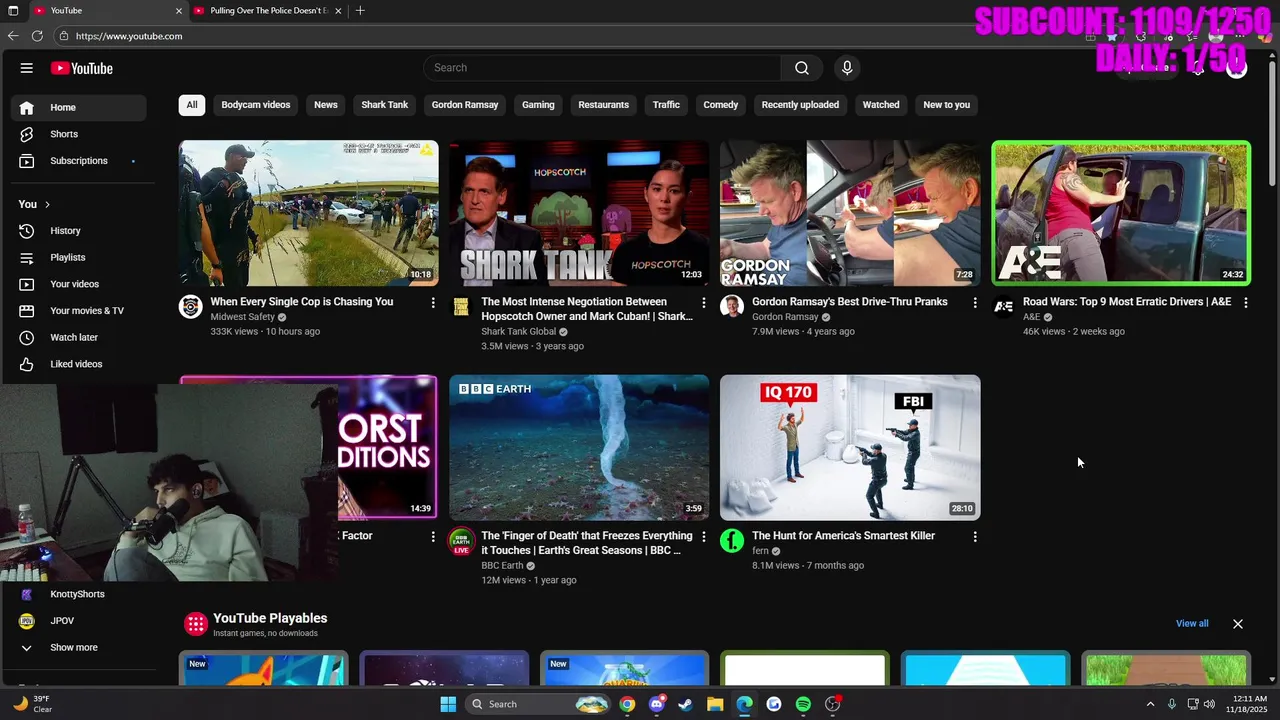Open BBC Earth live channel avatar

coord(461,542)
